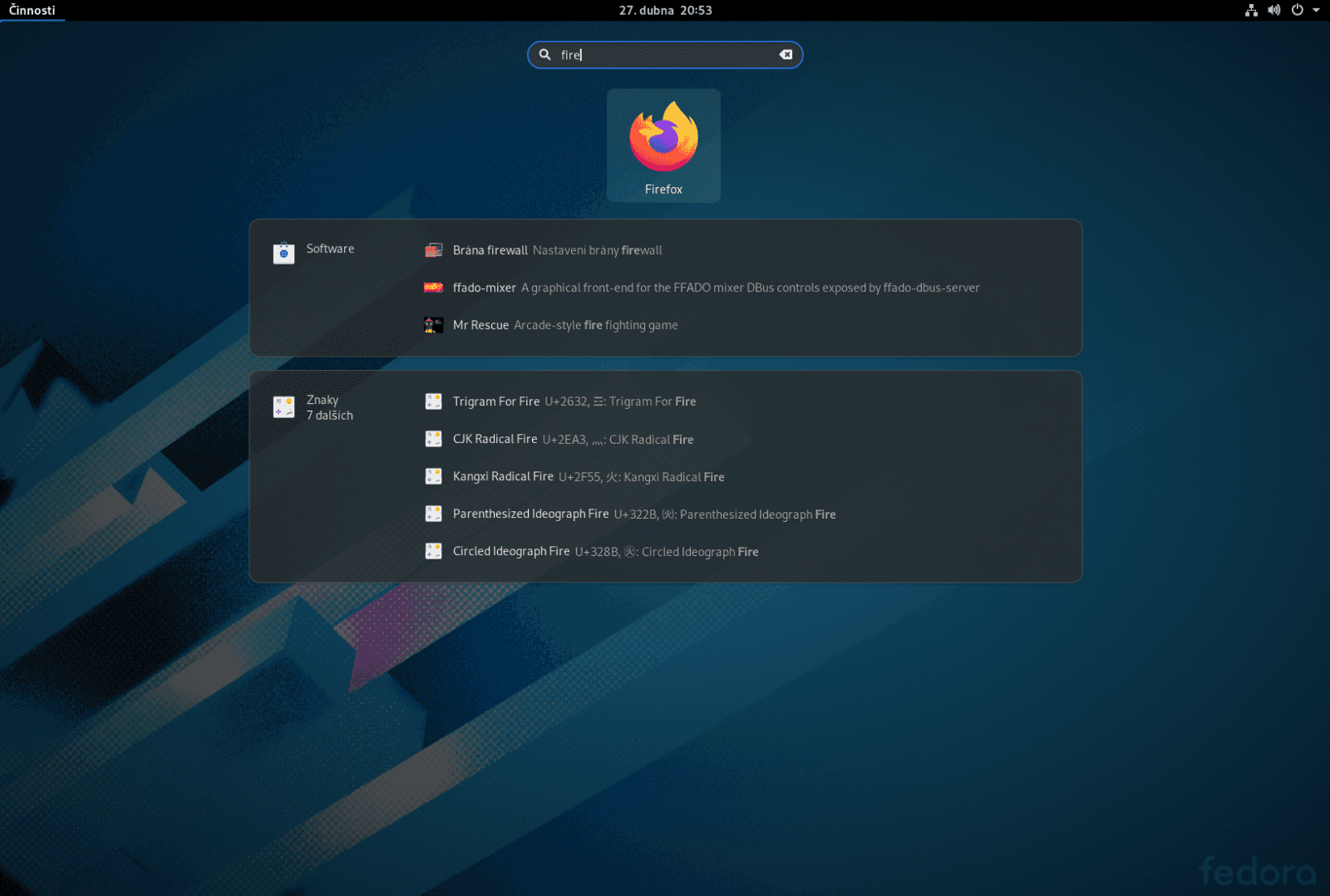Click the magnifier icon in search bar
This screenshot has width=1330, height=896.
pyautogui.click(x=544, y=55)
